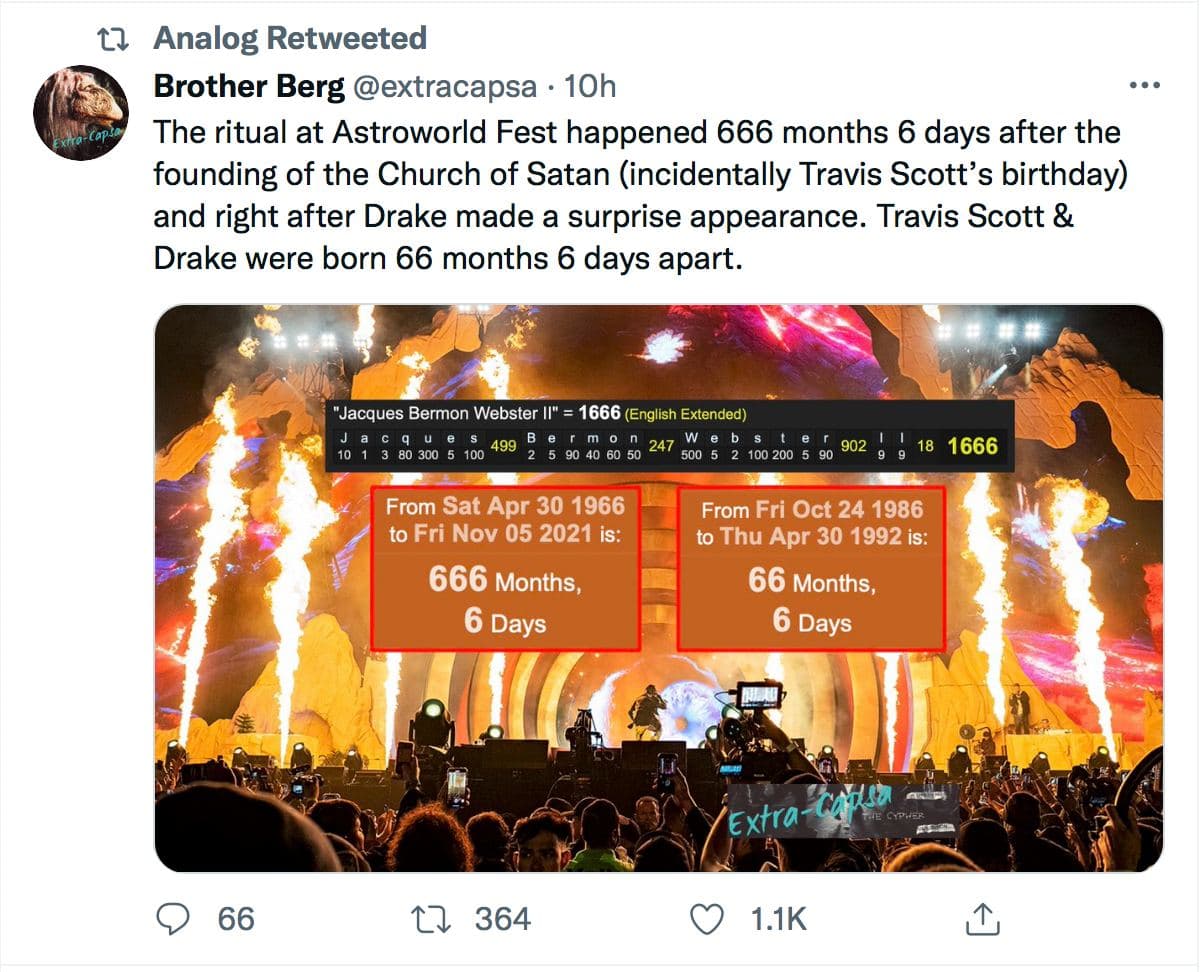Click the reply speech bubble icon
The width and height of the screenshot is (1200, 972).
pos(174,919)
